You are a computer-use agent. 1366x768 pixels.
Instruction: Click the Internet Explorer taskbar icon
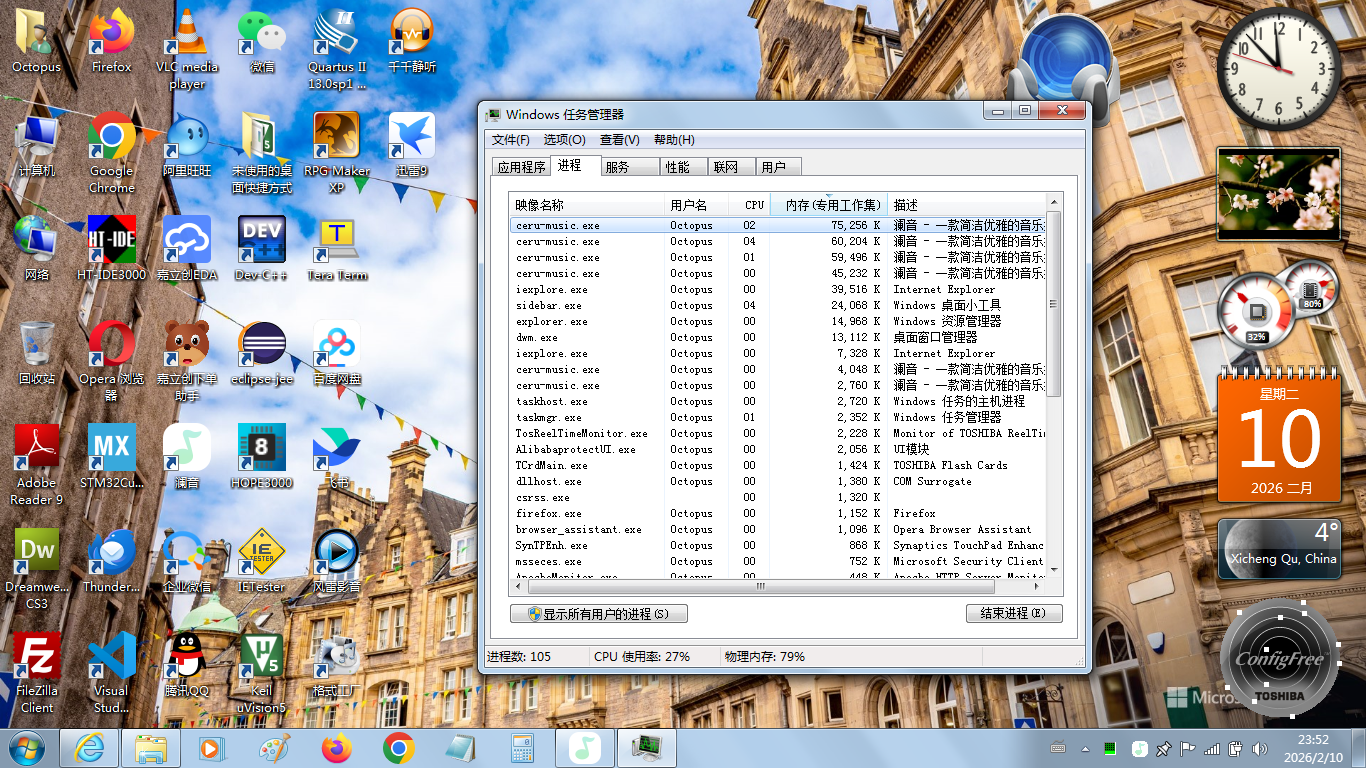click(90, 747)
